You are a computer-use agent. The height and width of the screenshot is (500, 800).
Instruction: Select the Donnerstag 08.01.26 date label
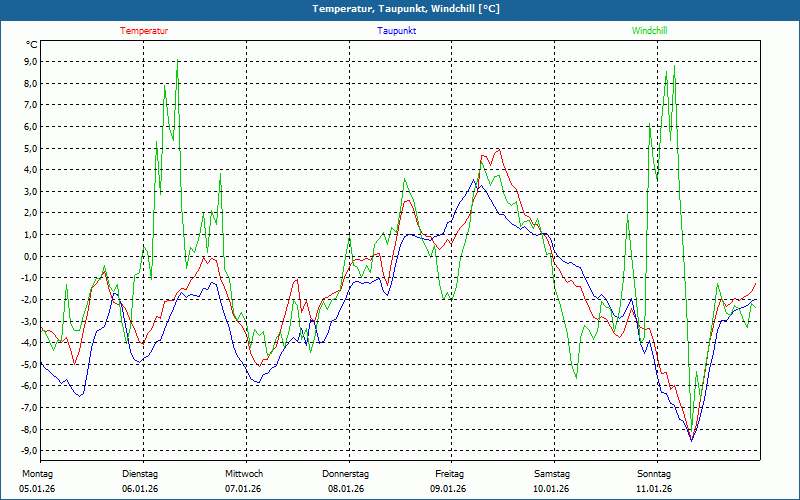(346, 481)
